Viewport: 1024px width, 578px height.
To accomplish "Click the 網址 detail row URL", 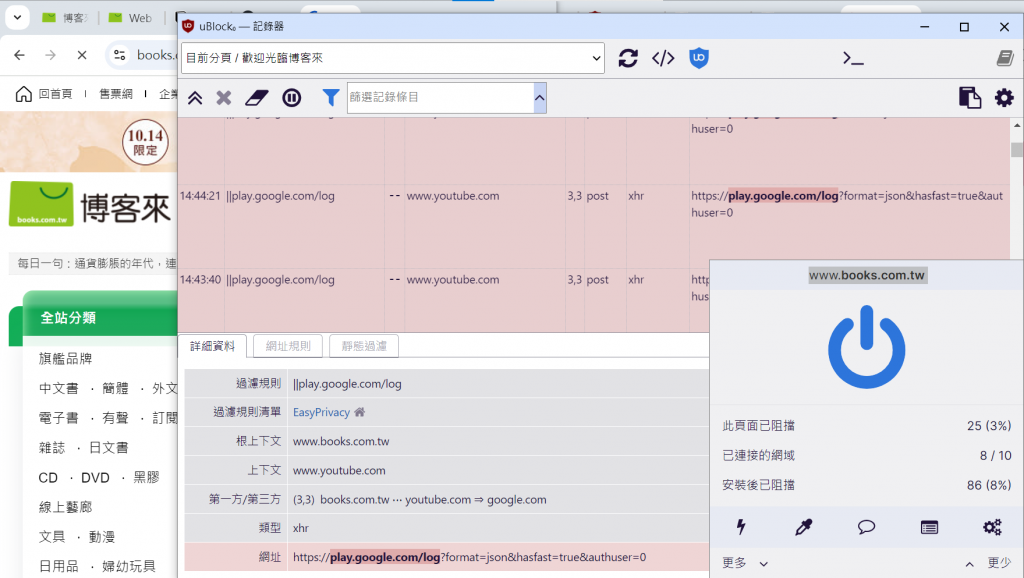I will tap(469, 557).
